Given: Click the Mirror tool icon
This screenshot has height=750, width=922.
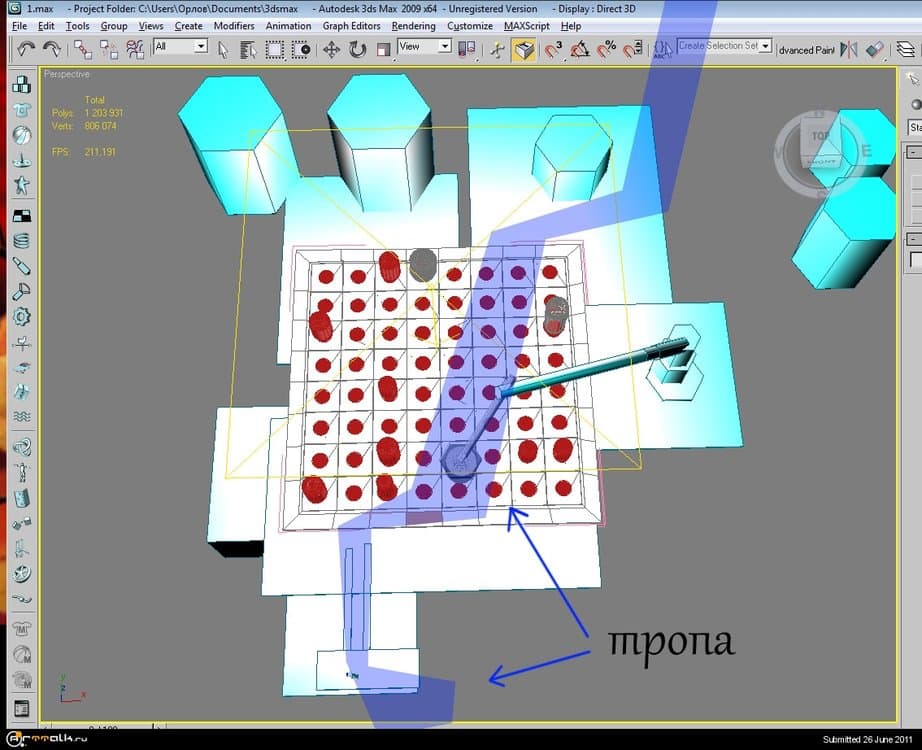Looking at the screenshot, I should pyautogui.click(x=849, y=49).
